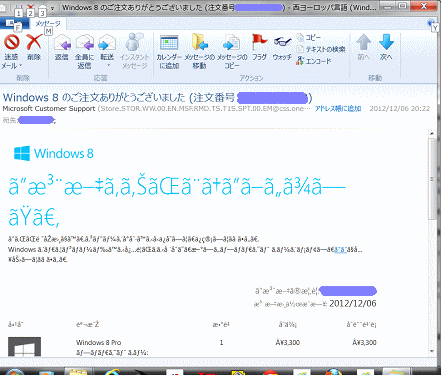This screenshot has width=441, height=376.
Task: Click the help icon at the ribbon's right edge
Action: click(431, 23)
